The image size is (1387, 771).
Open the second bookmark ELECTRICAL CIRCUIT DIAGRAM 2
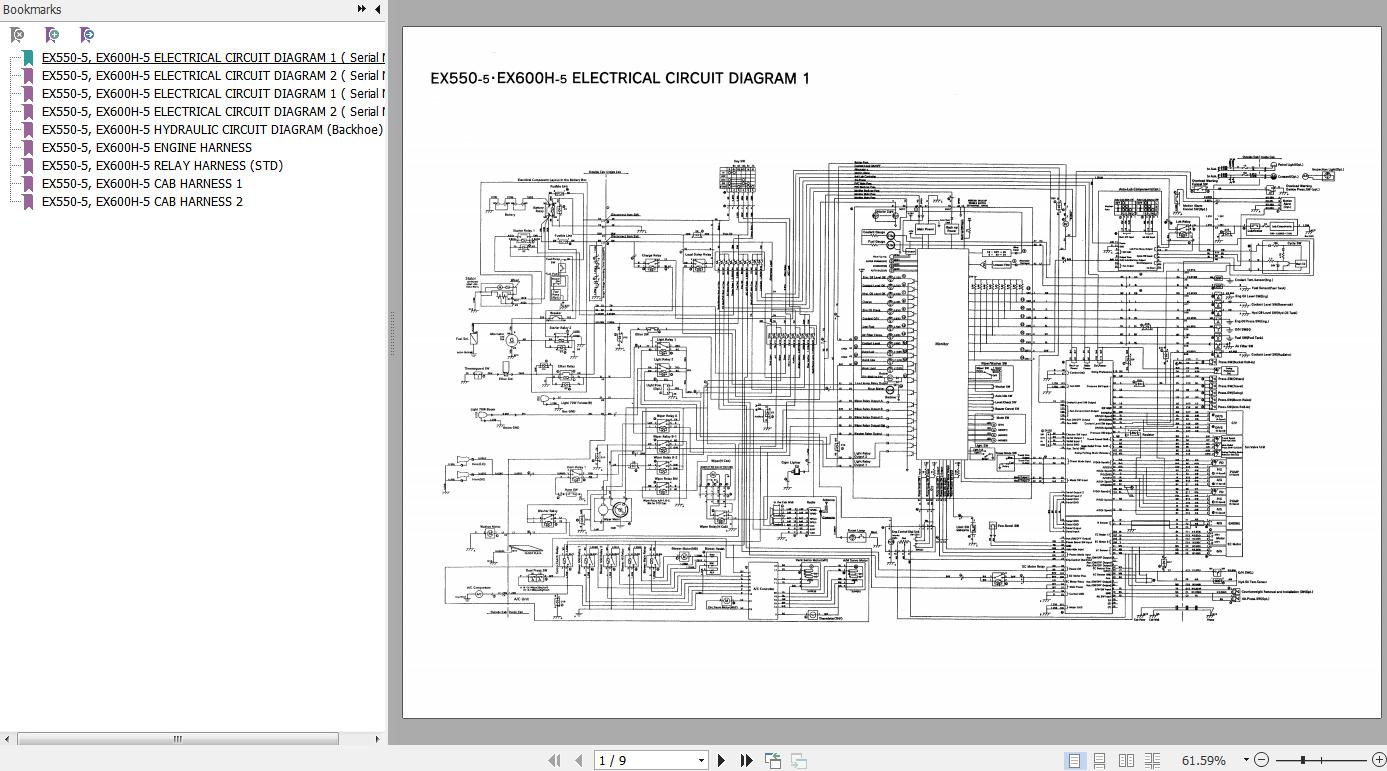(213, 76)
